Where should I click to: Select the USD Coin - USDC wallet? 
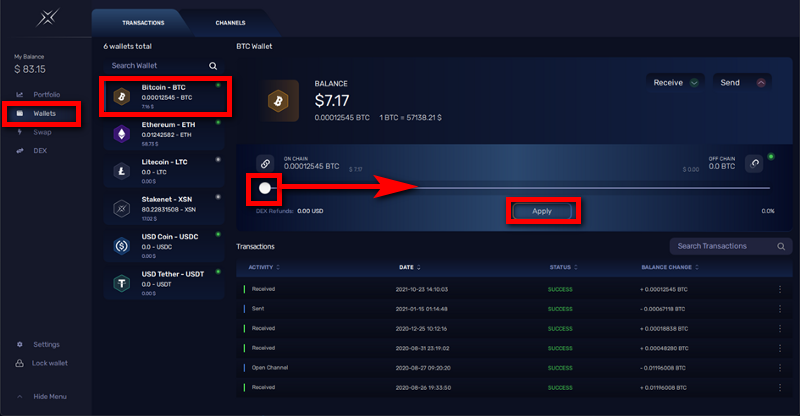pos(164,246)
